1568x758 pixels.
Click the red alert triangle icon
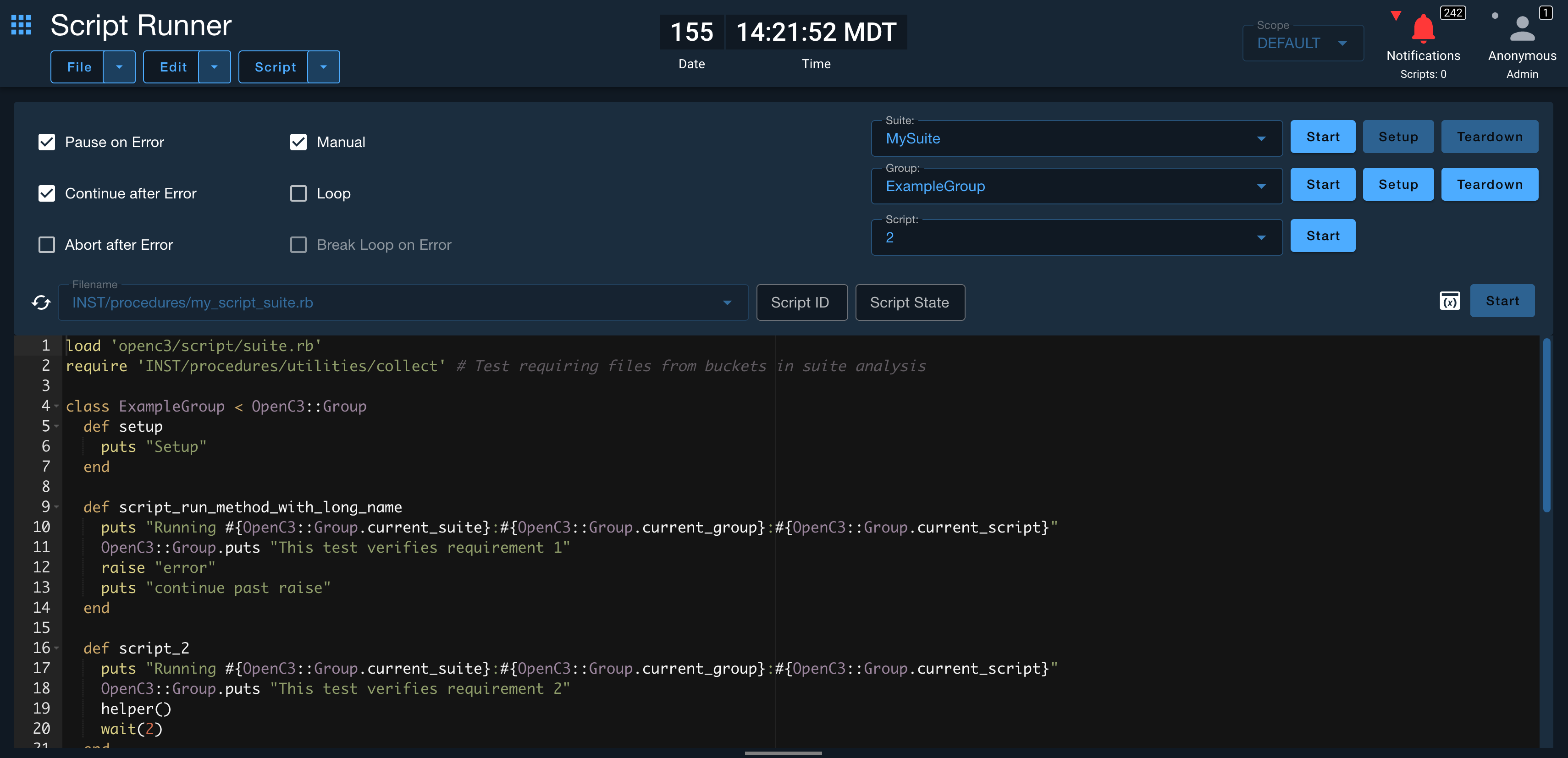tap(1396, 15)
